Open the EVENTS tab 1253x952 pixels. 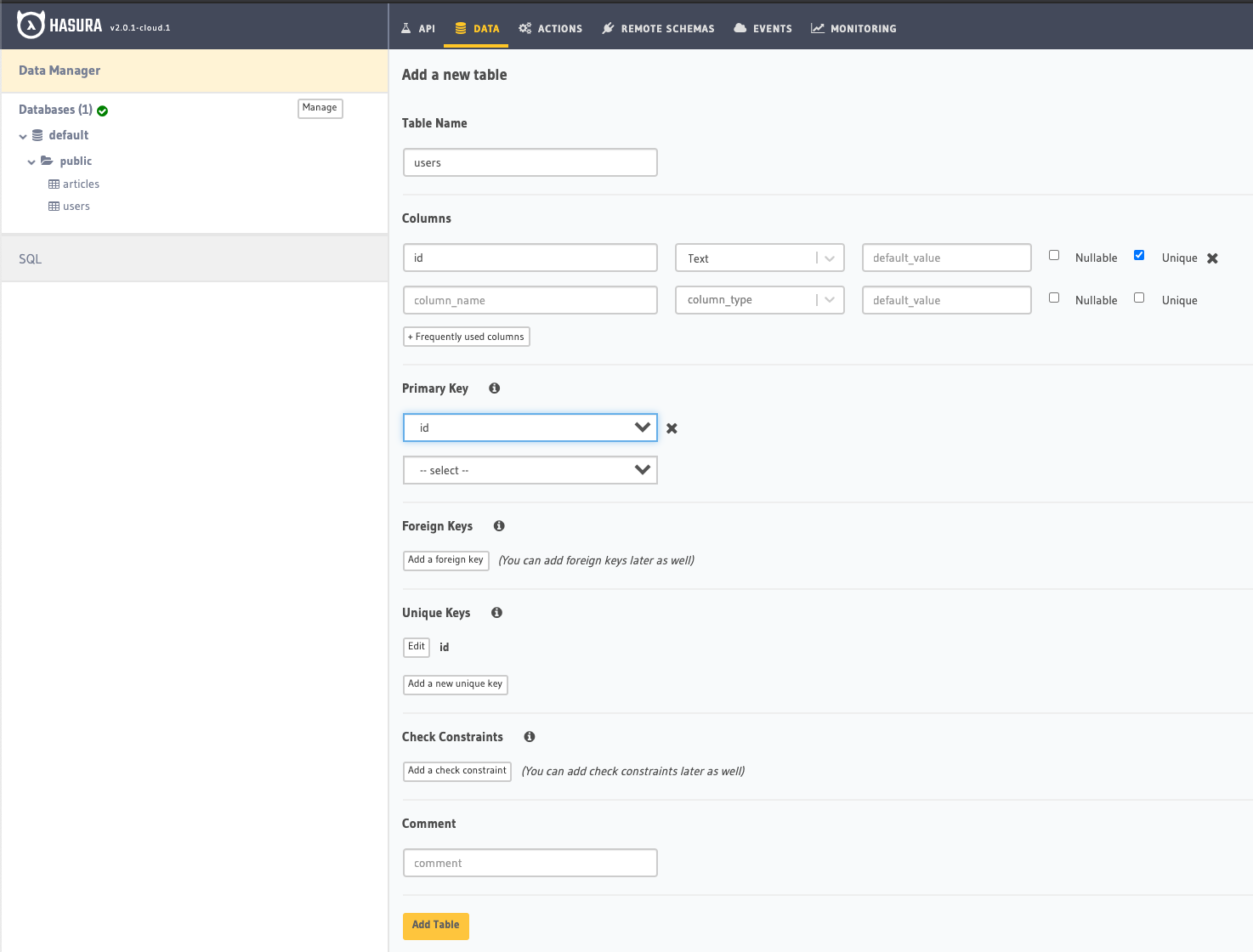point(763,28)
